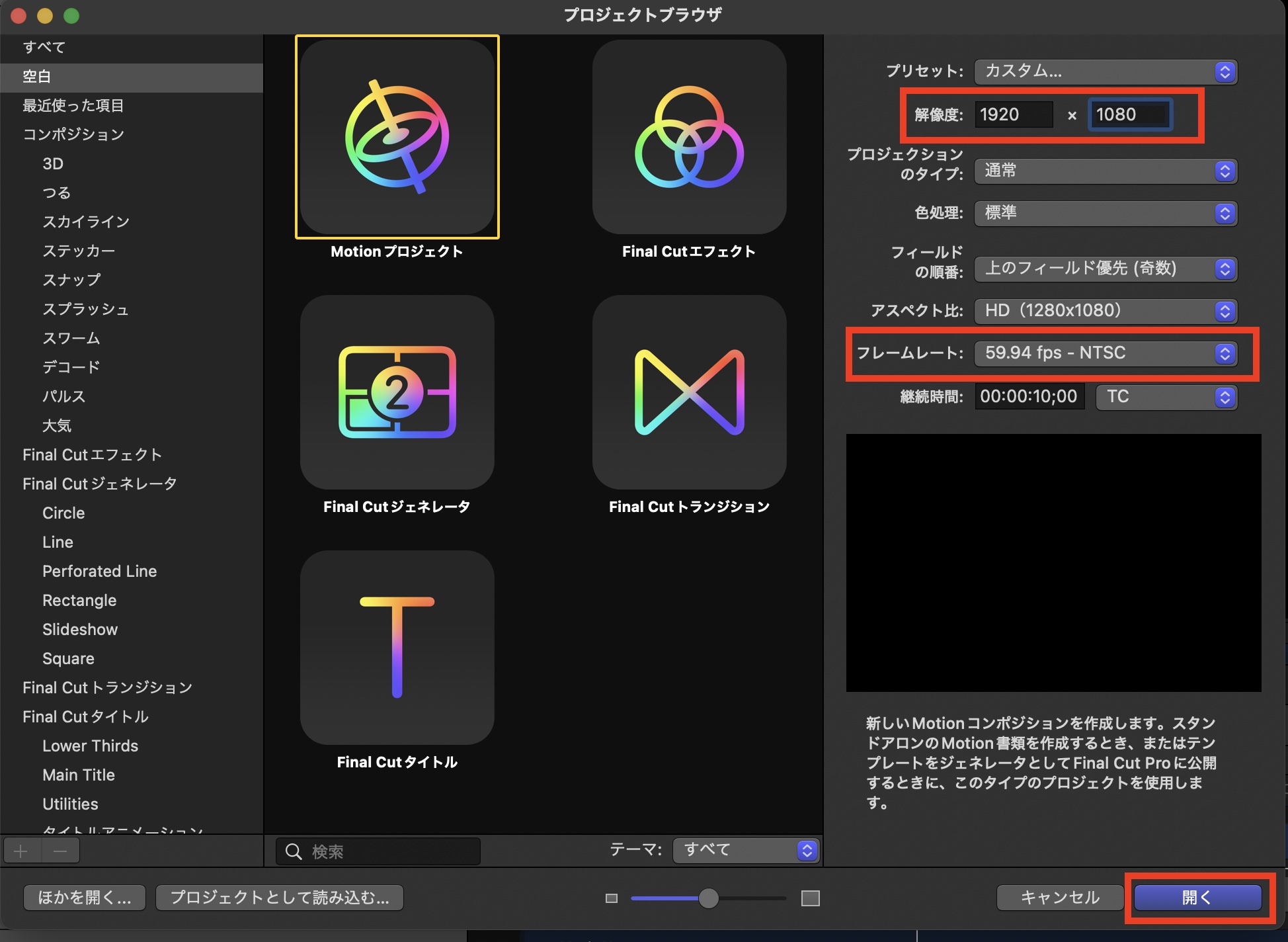Click the thumbnail size slider knob

(x=708, y=898)
